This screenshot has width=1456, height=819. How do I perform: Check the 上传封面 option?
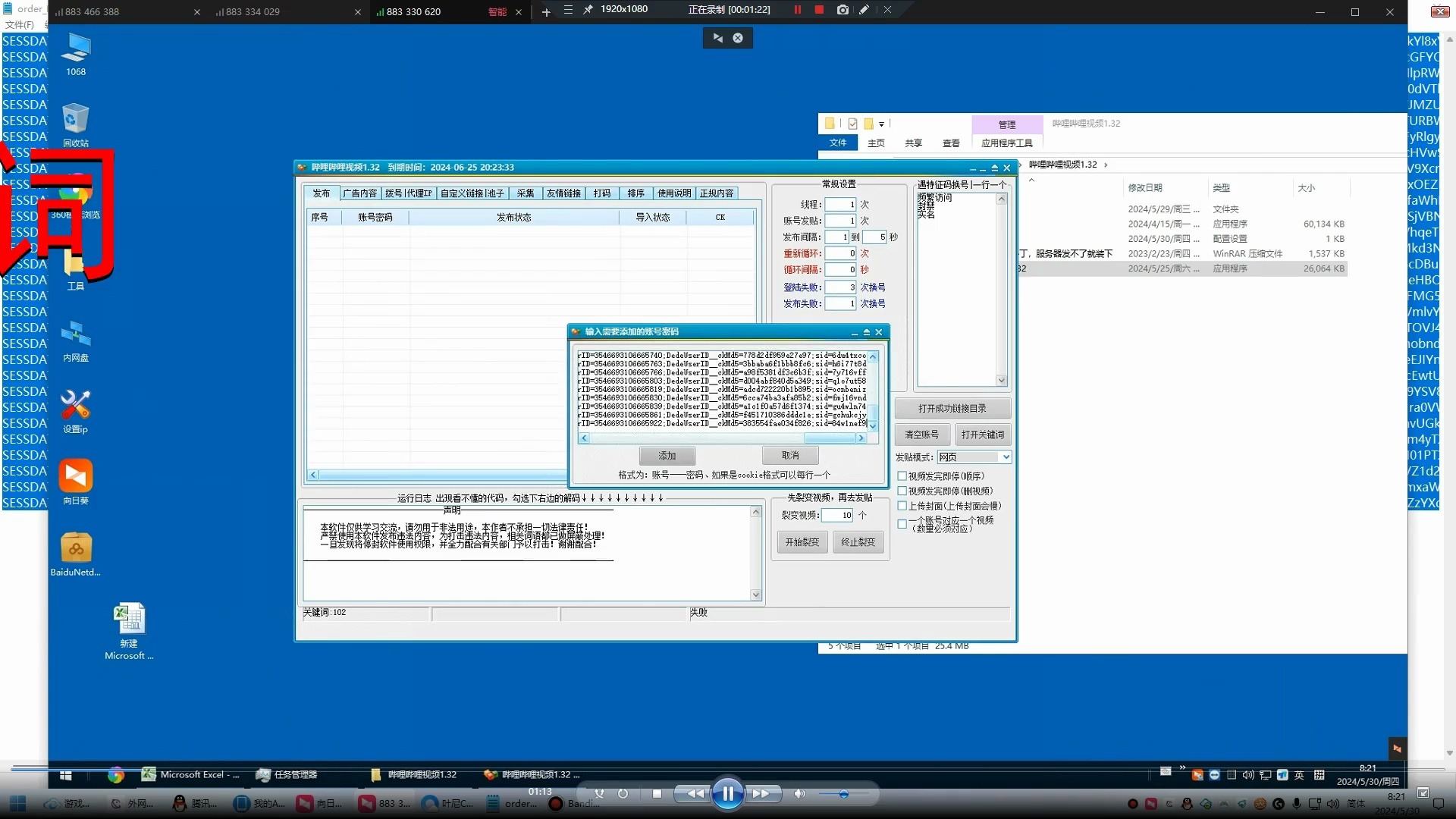(902, 506)
